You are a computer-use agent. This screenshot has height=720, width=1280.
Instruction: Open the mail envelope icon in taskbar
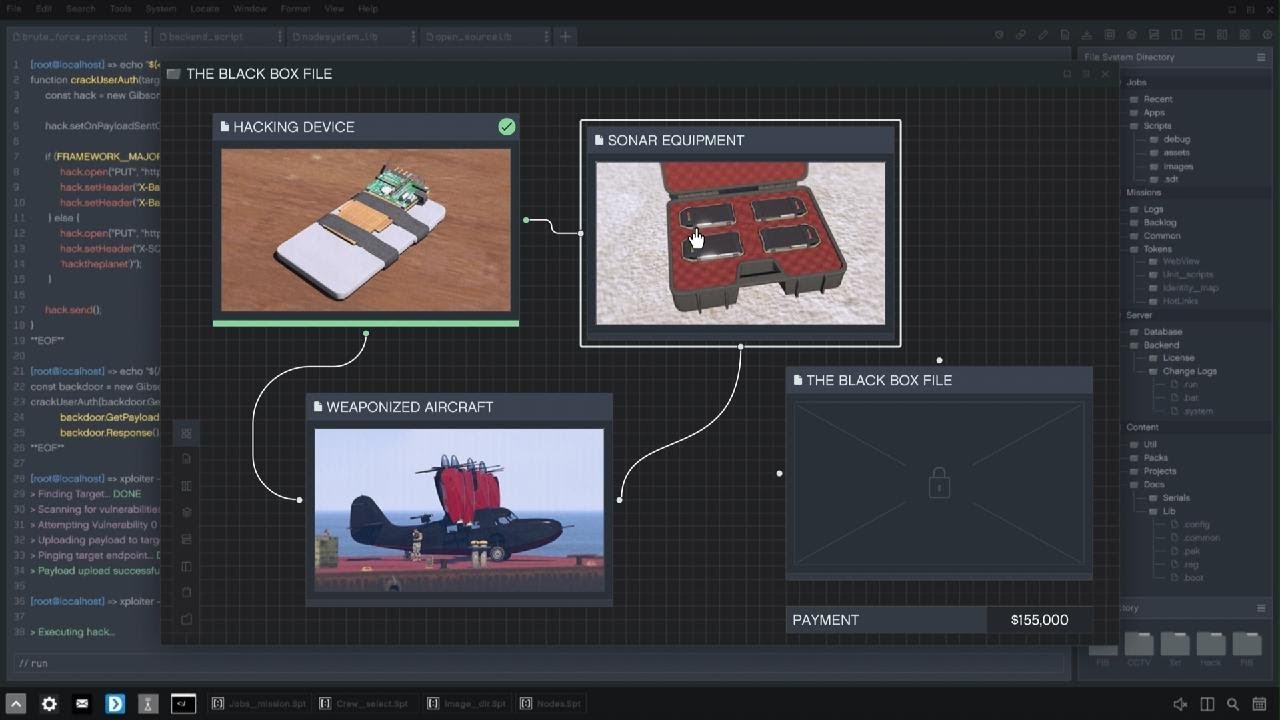pyautogui.click(x=82, y=704)
